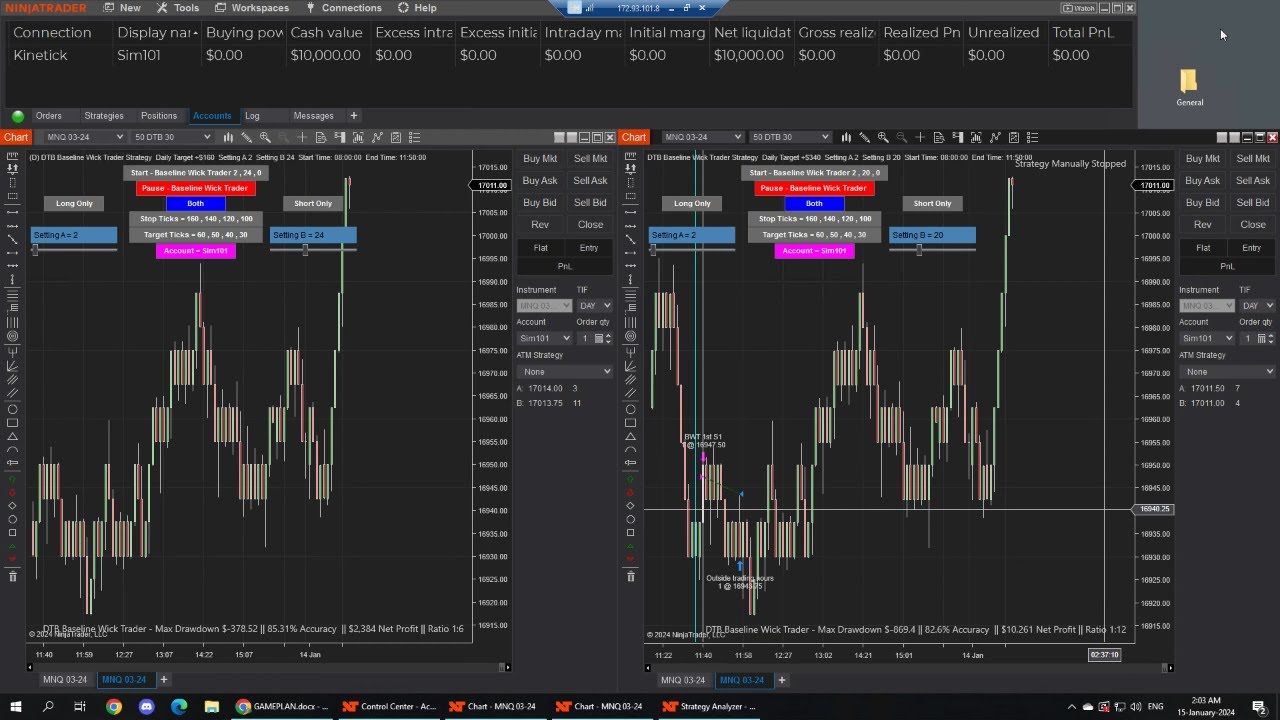The width and height of the screenshot is (1280, 720).
Task: Select ellipse drawing tool in left chart sidebar
Action: [12, 408]
